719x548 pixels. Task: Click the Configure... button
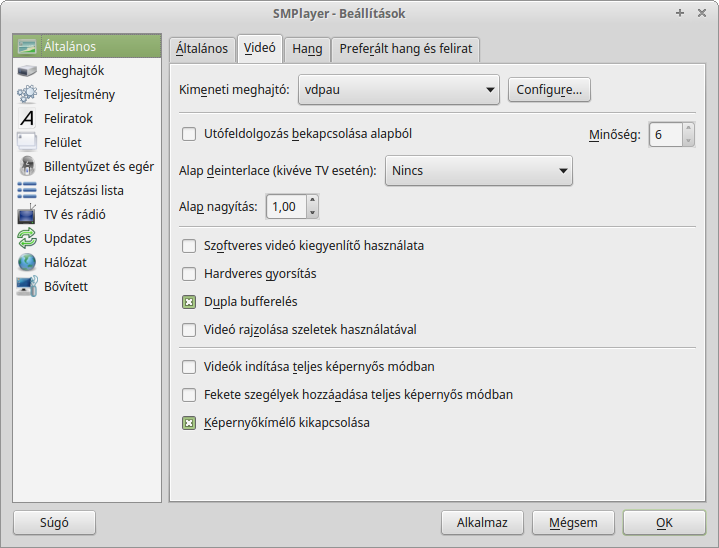click(549, 90)
